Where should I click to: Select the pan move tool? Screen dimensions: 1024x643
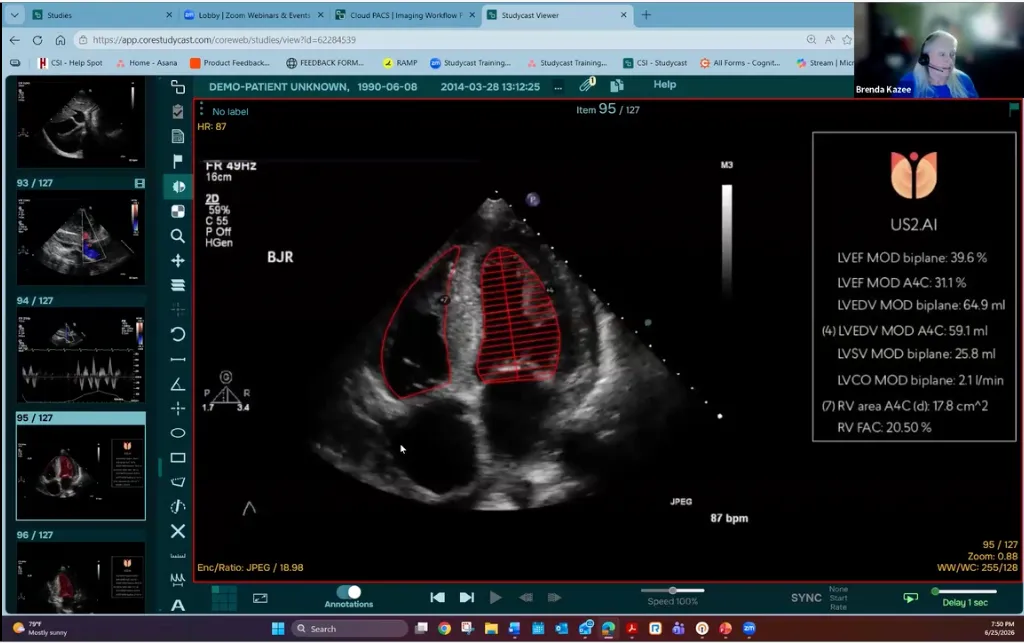coord(178,260)
